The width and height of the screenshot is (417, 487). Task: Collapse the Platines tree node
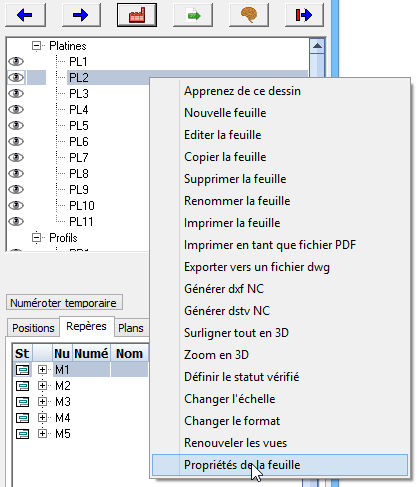pyautogui.click(x=36, y=46)
